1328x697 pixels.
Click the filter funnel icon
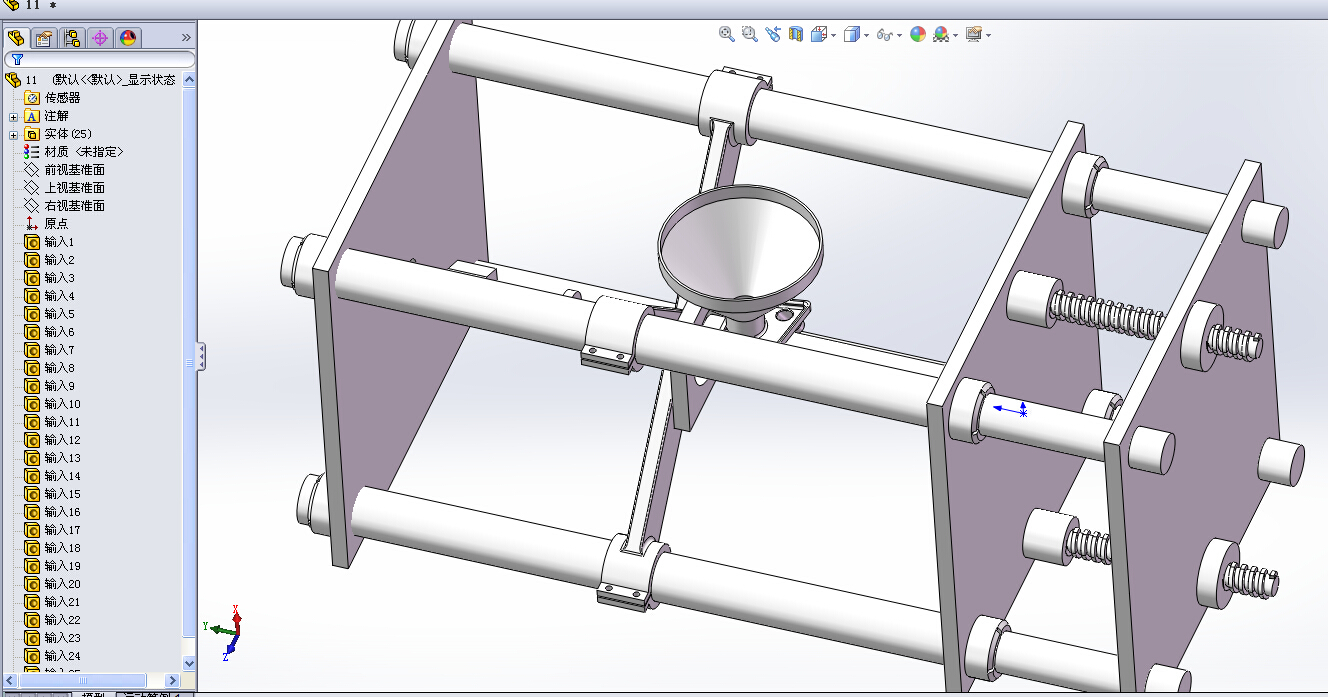(17, 59)
